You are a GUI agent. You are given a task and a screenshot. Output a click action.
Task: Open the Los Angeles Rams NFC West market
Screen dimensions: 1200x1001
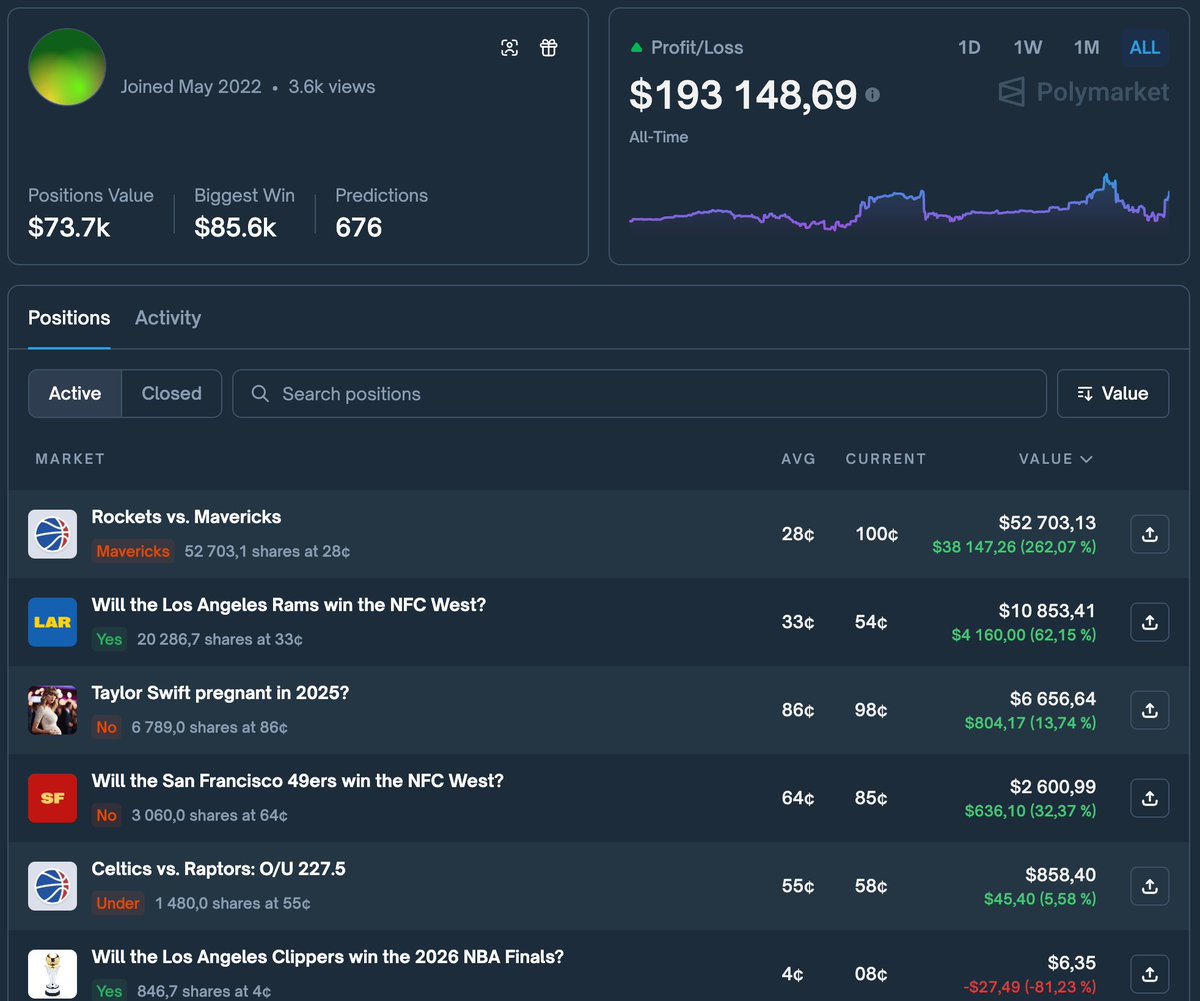pos(288,605)
